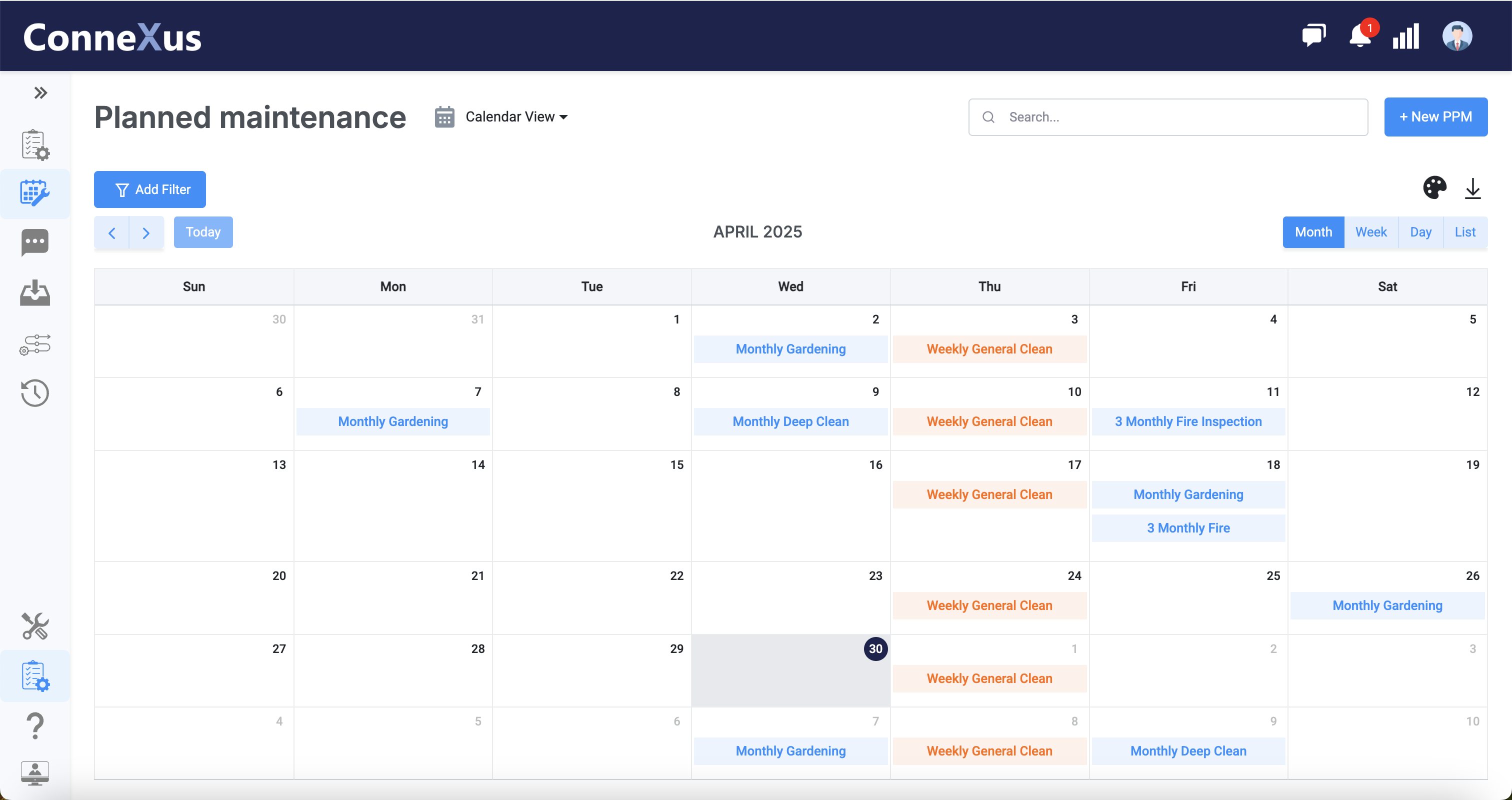
Task: Open the chat messages icon in header
Action: (x=1313, y=36)
